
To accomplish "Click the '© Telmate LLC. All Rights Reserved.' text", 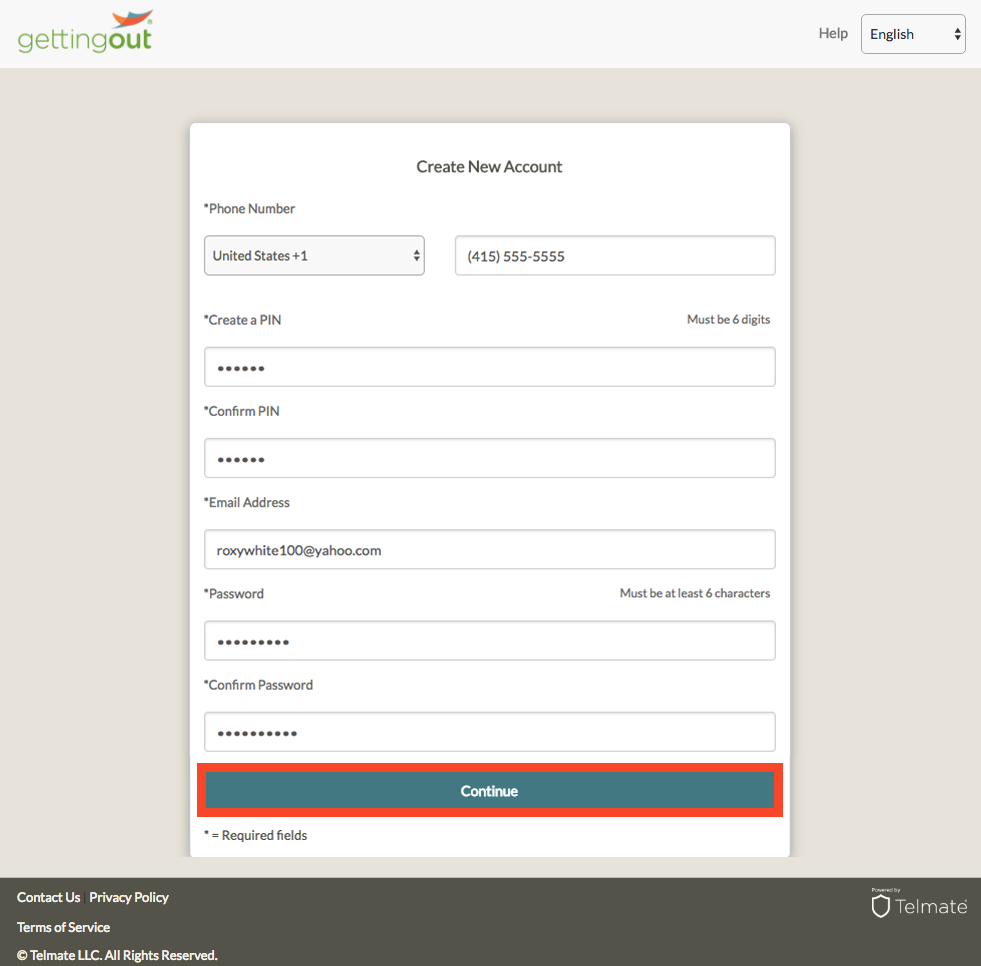I will pyautogui.click(x=117, y=955).
